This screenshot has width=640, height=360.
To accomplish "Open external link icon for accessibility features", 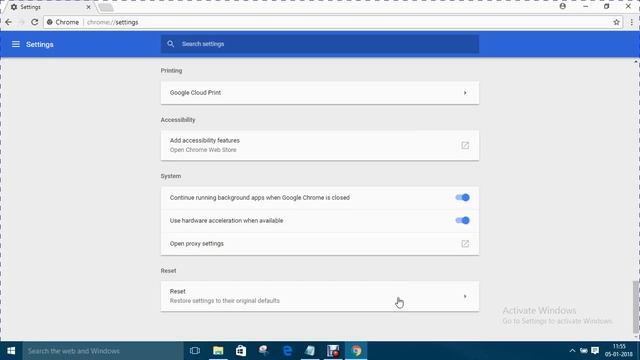I will [465, 145].
